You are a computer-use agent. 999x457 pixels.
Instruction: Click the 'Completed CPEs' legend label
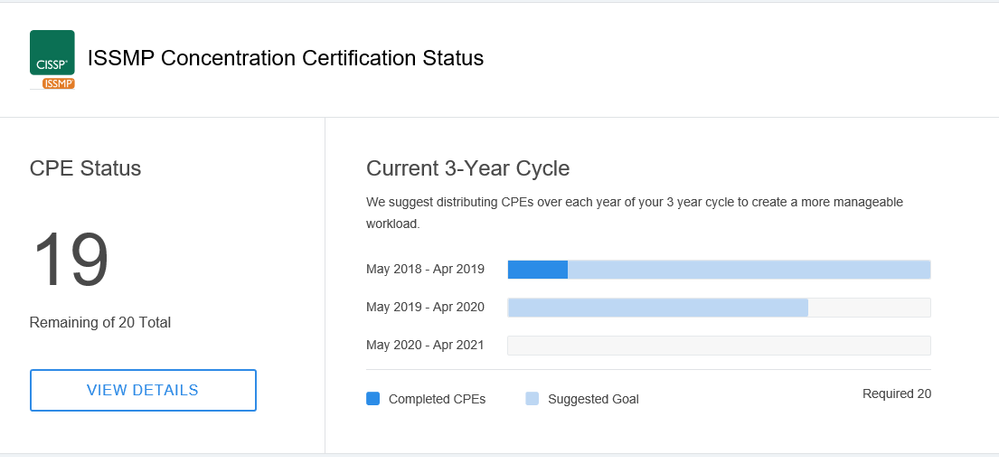coord(437,399)
